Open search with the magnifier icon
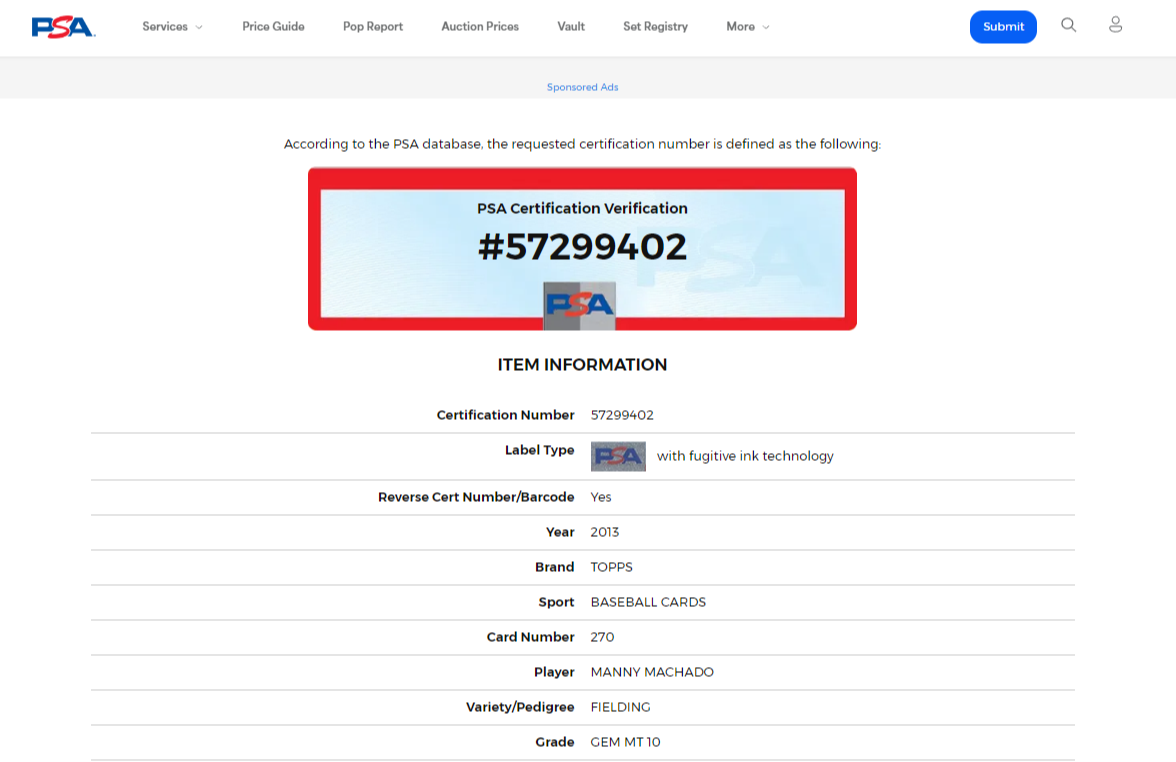 [x=1068, y=25]
